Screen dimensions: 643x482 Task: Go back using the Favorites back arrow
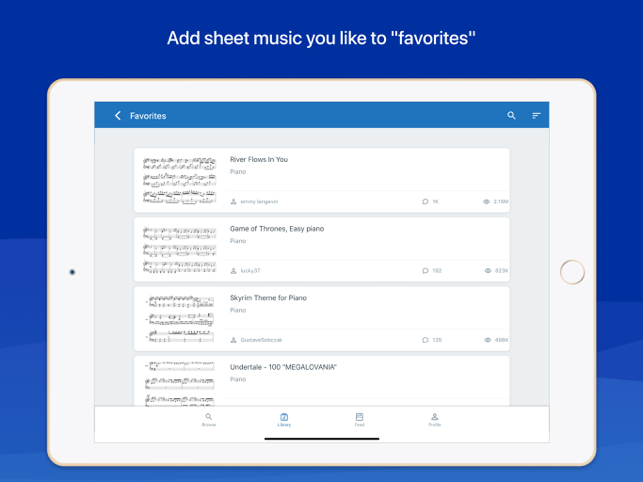[118, 116]
